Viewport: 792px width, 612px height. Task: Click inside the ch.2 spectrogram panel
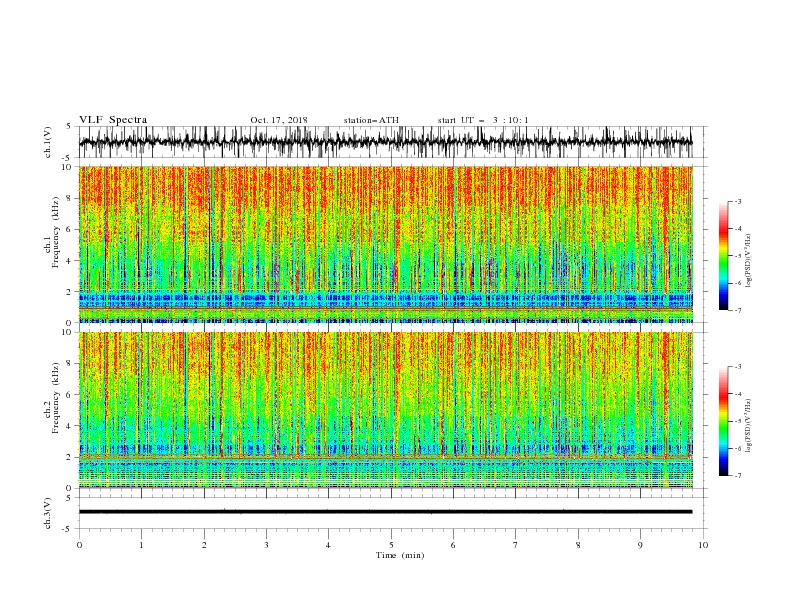[385, 410]
